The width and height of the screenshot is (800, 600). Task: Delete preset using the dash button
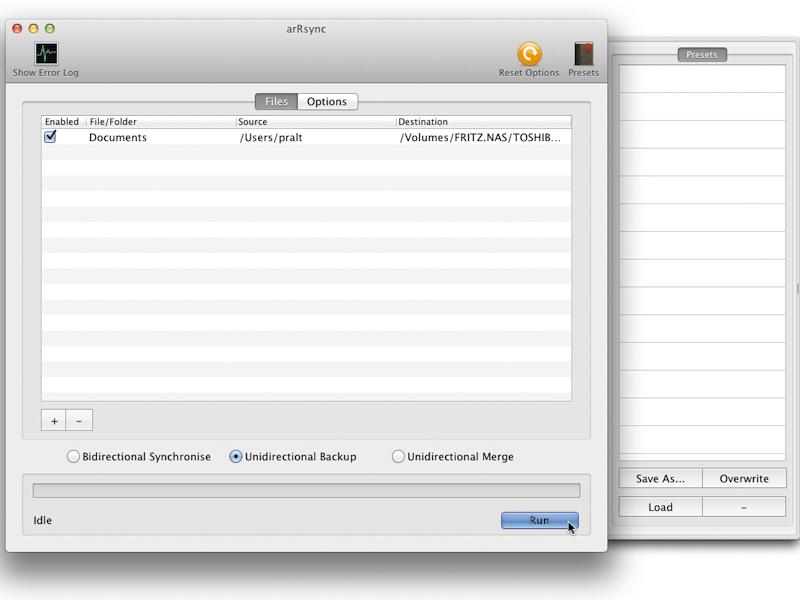coord(744,507)
